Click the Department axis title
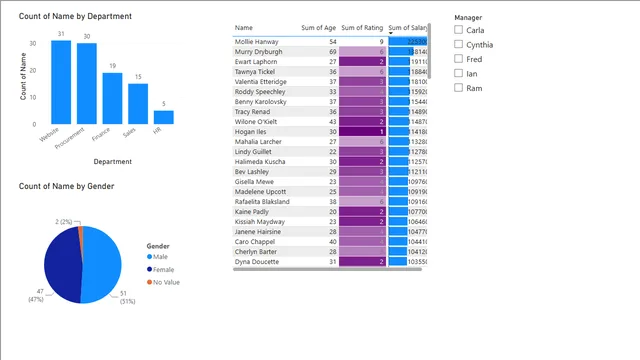The width and height of the screenshot is (640, 360). [113, 162]
